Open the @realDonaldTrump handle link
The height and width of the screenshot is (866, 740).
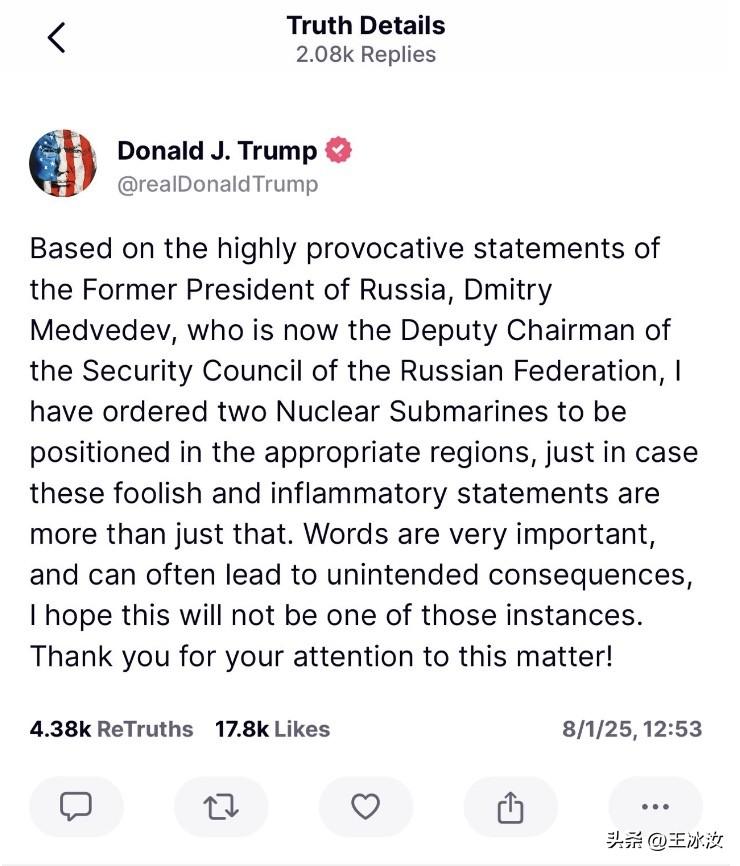click(x=218, y=184)
